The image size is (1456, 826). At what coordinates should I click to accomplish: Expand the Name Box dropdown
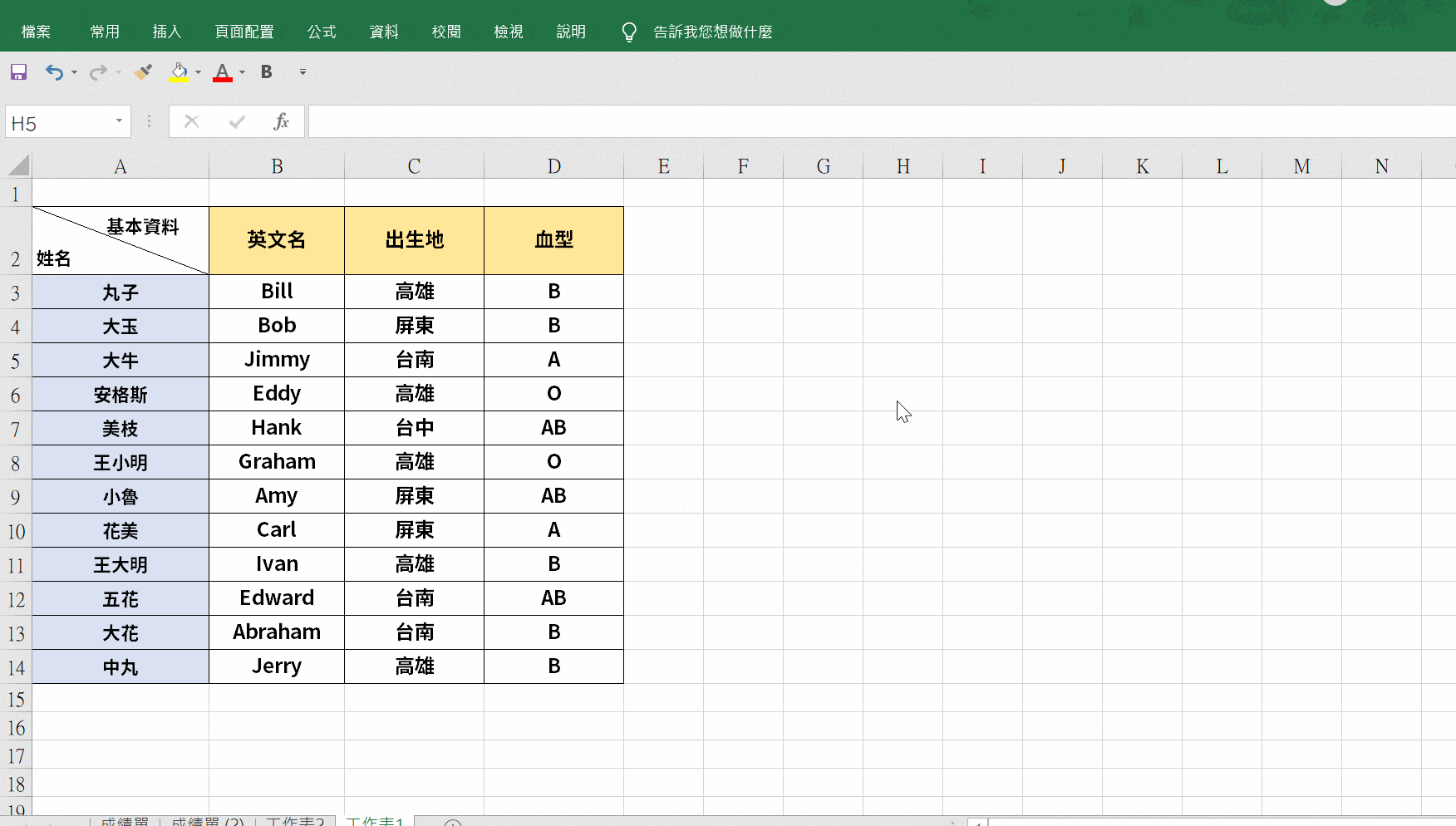click(118, 121)
